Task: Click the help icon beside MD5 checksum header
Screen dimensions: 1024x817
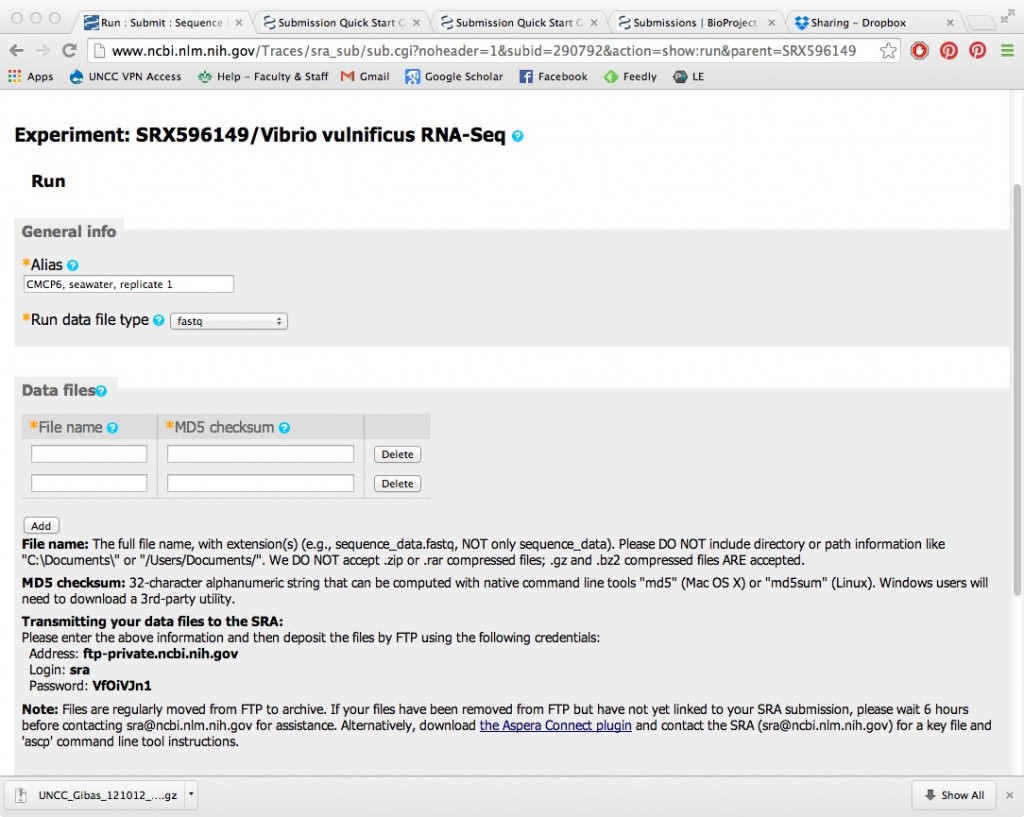Action: pos(284,428)
